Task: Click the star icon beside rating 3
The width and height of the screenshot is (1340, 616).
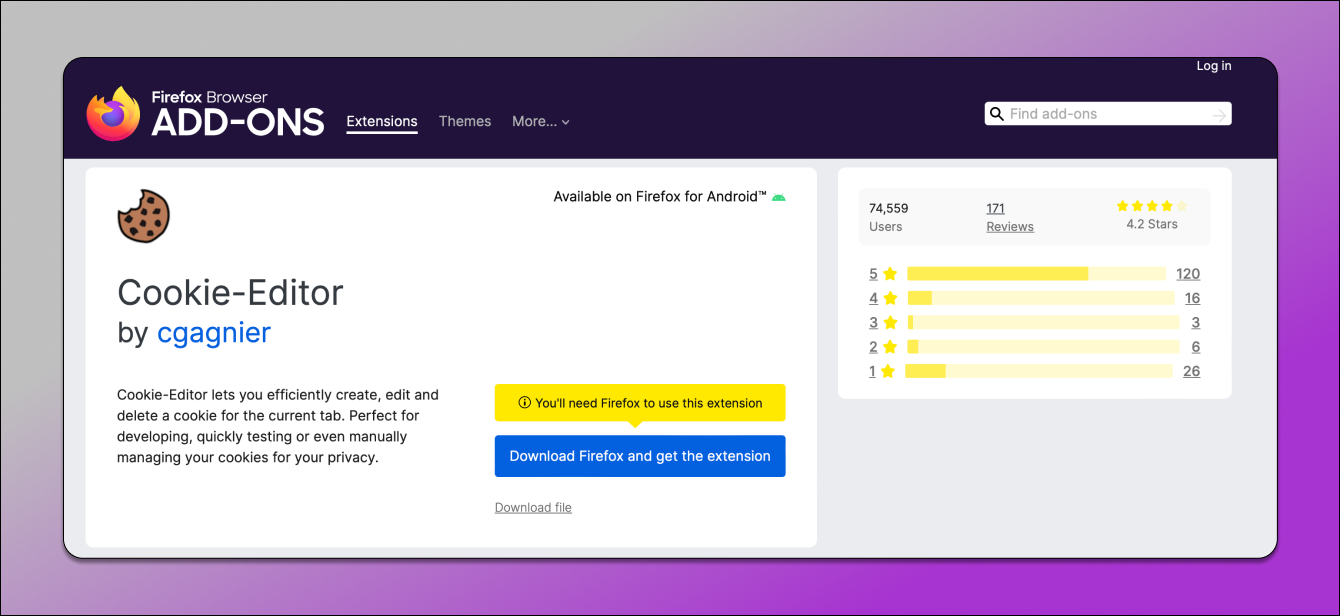Action: pyautogui.click(x=890, y=322)
